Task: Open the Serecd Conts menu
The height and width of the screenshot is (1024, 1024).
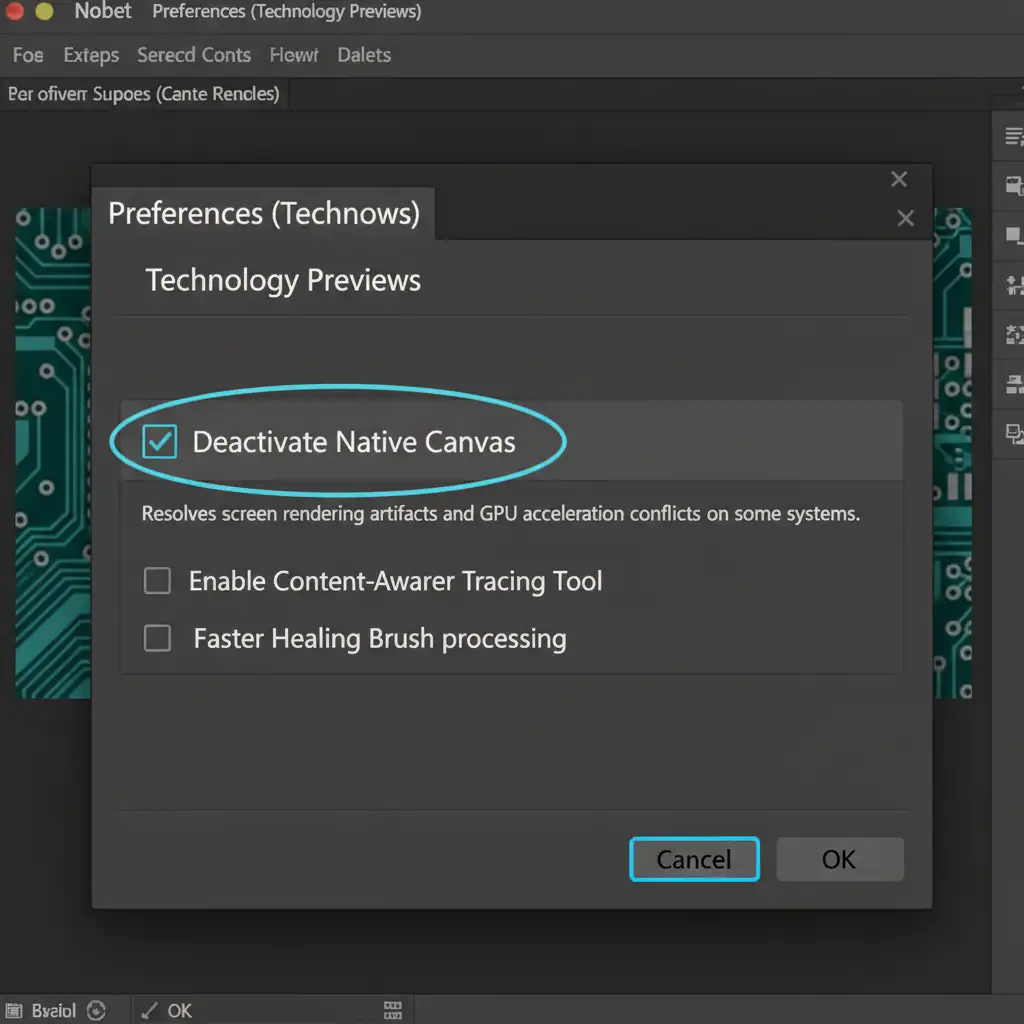Action: [194, 55]
